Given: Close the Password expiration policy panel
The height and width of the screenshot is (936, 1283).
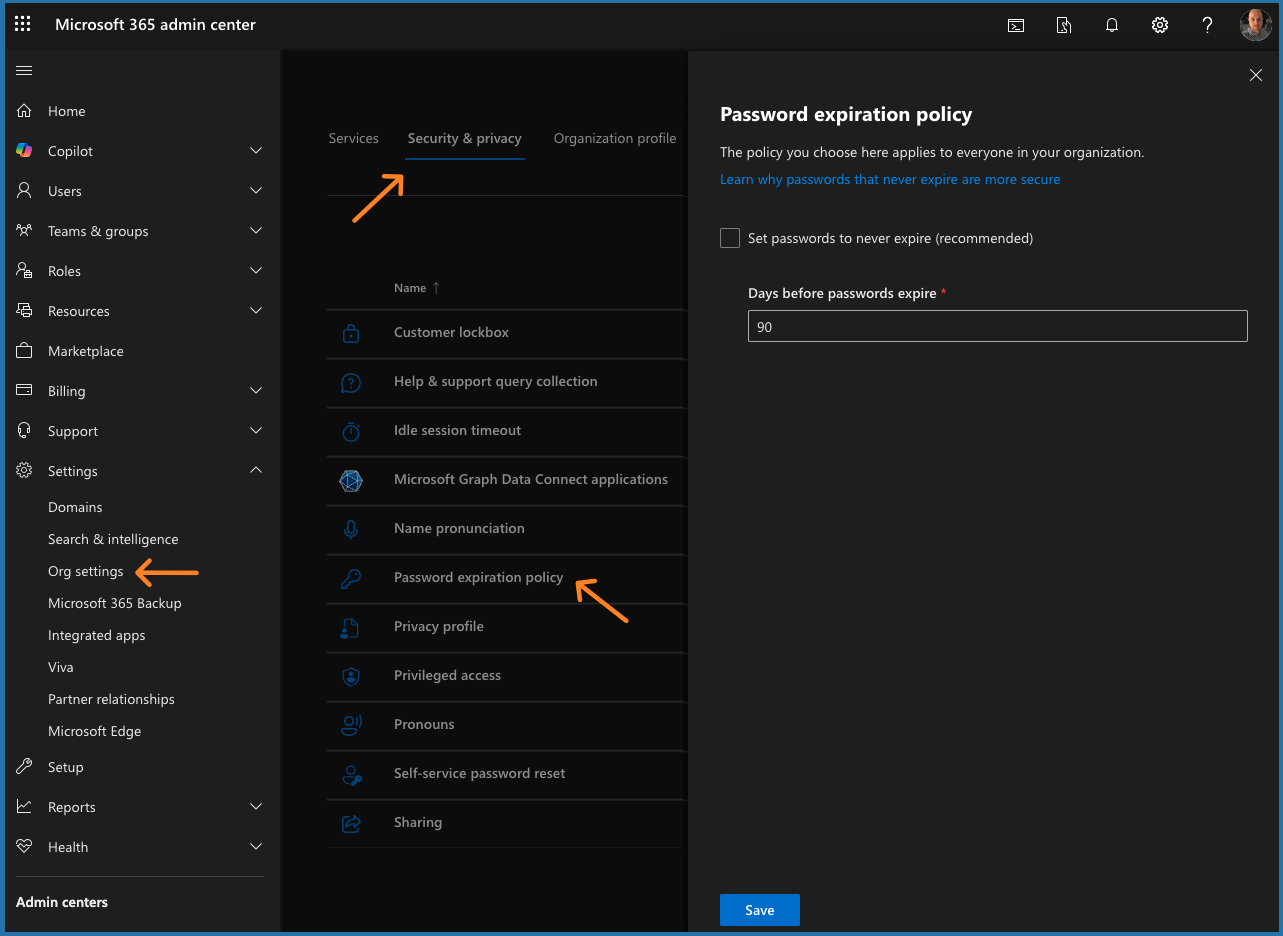Looking at the screenshot, I should coord(1256,75).
